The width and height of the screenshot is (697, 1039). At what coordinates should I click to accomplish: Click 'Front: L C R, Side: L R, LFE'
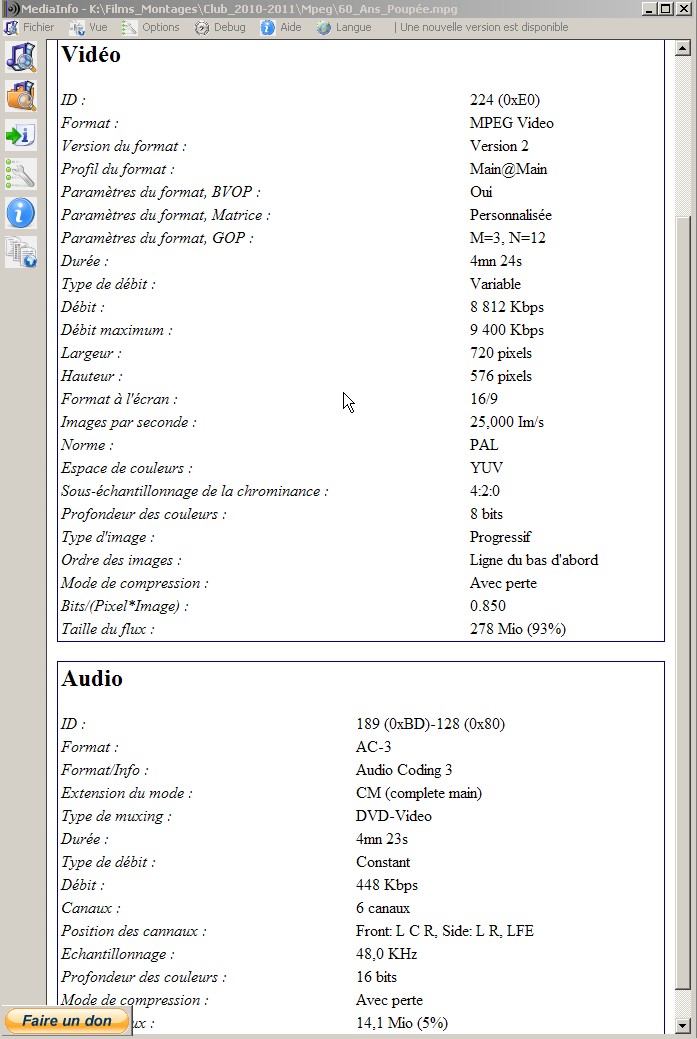[445, 931]
